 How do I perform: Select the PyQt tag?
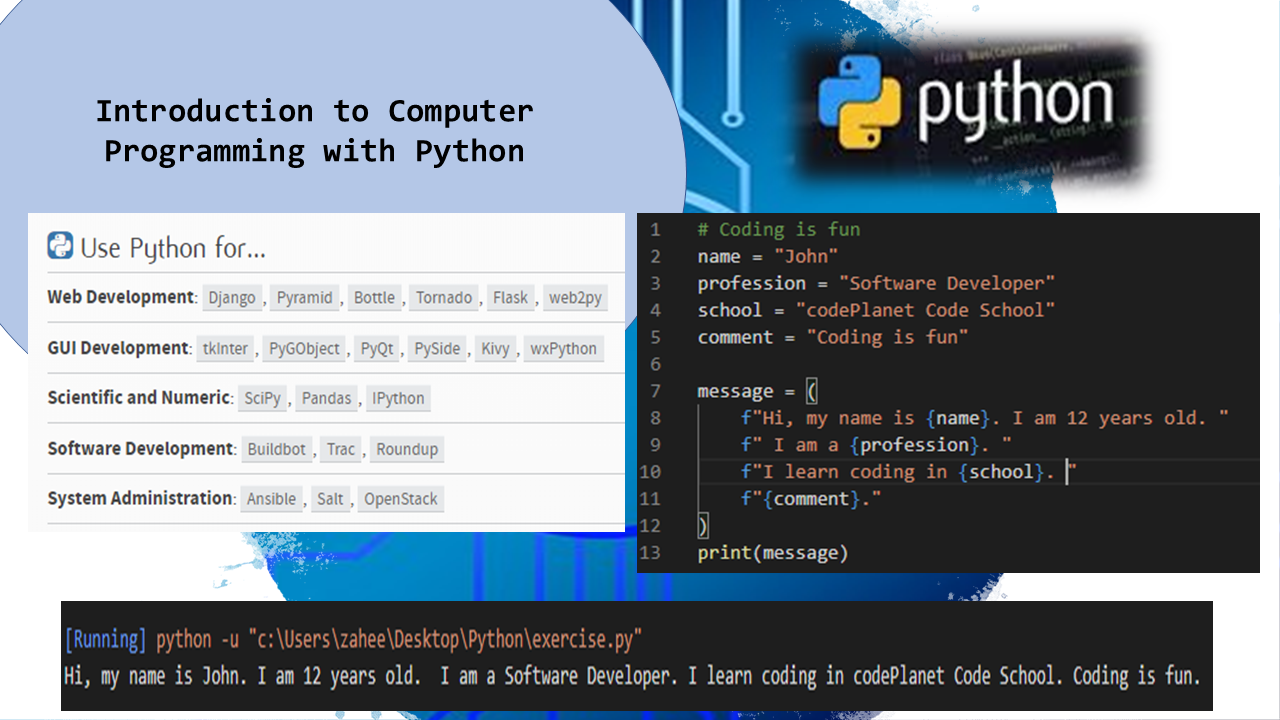(378, 349)
